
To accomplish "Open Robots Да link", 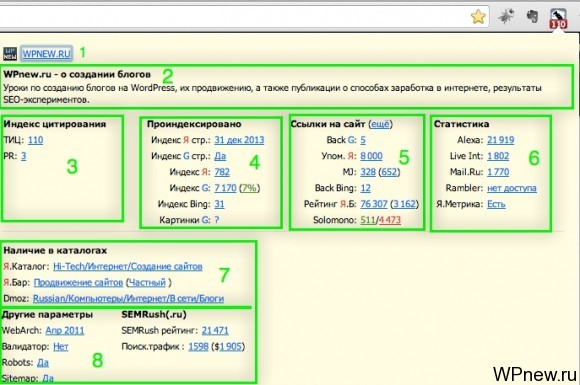I will [x=43, y=362].
